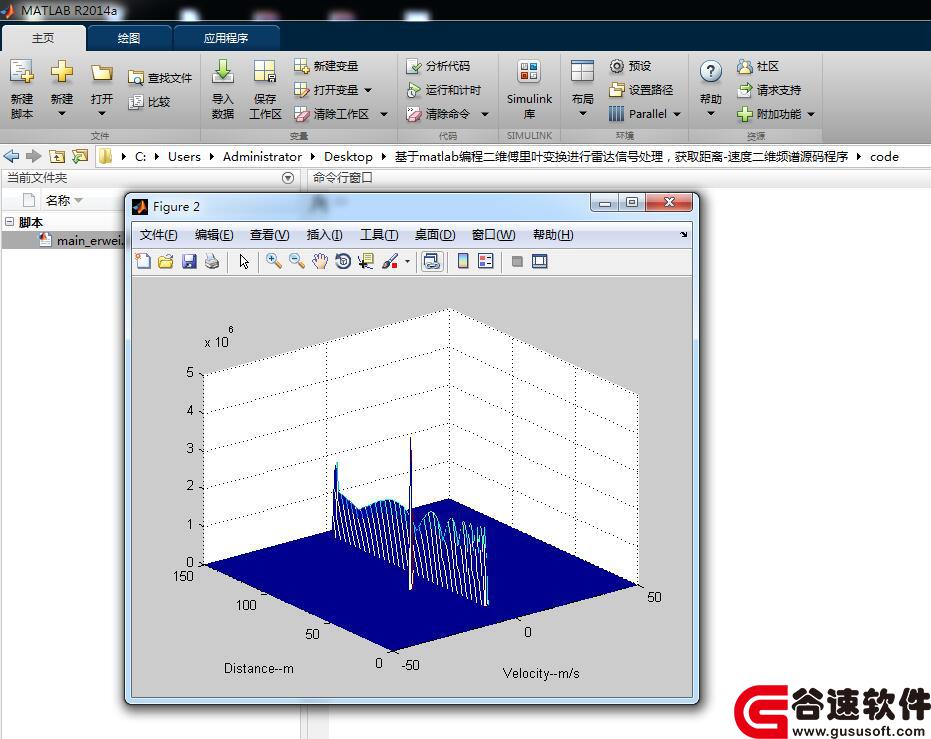This screenshot has width=931, height=739.
Task: Click the New Figure icon in Figure 2 toolbar
Action: coord(142,261)
